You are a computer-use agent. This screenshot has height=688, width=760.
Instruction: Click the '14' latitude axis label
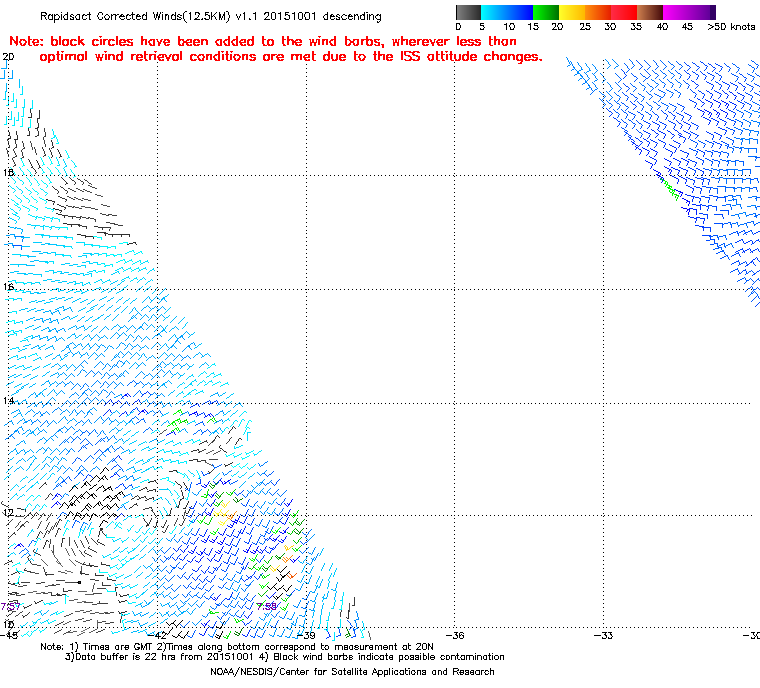coord(8,400)
